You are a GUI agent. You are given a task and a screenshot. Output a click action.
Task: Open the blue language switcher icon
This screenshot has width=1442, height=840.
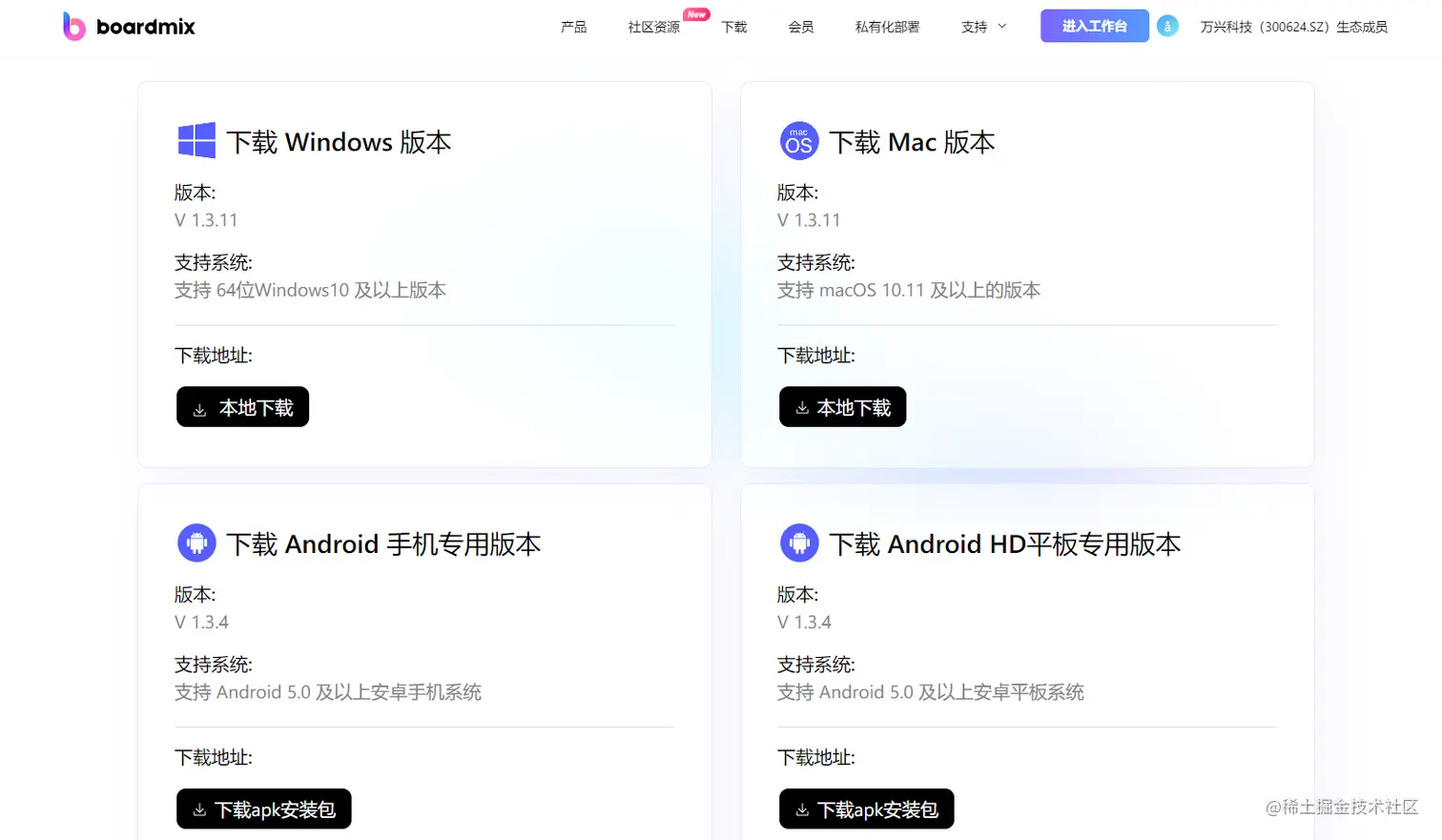pos(1168,26)
